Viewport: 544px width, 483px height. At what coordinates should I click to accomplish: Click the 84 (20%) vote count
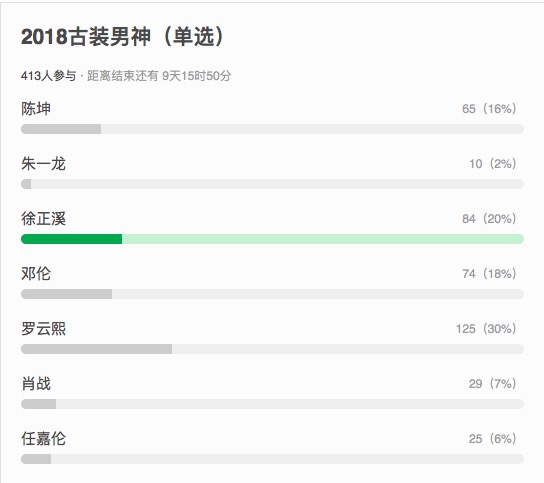(489, 219)
